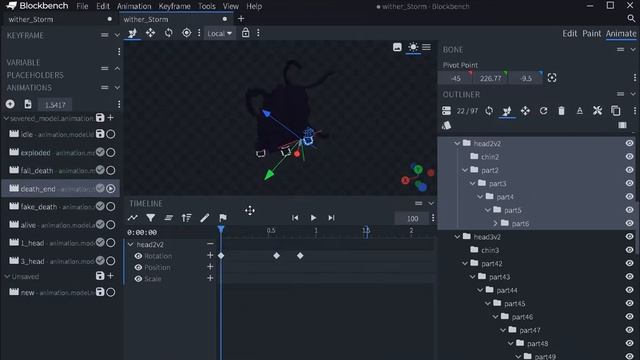Viewport: 640px width, 360px height.
Task: Save the idle animation
Action: click(x=100, y=134)
